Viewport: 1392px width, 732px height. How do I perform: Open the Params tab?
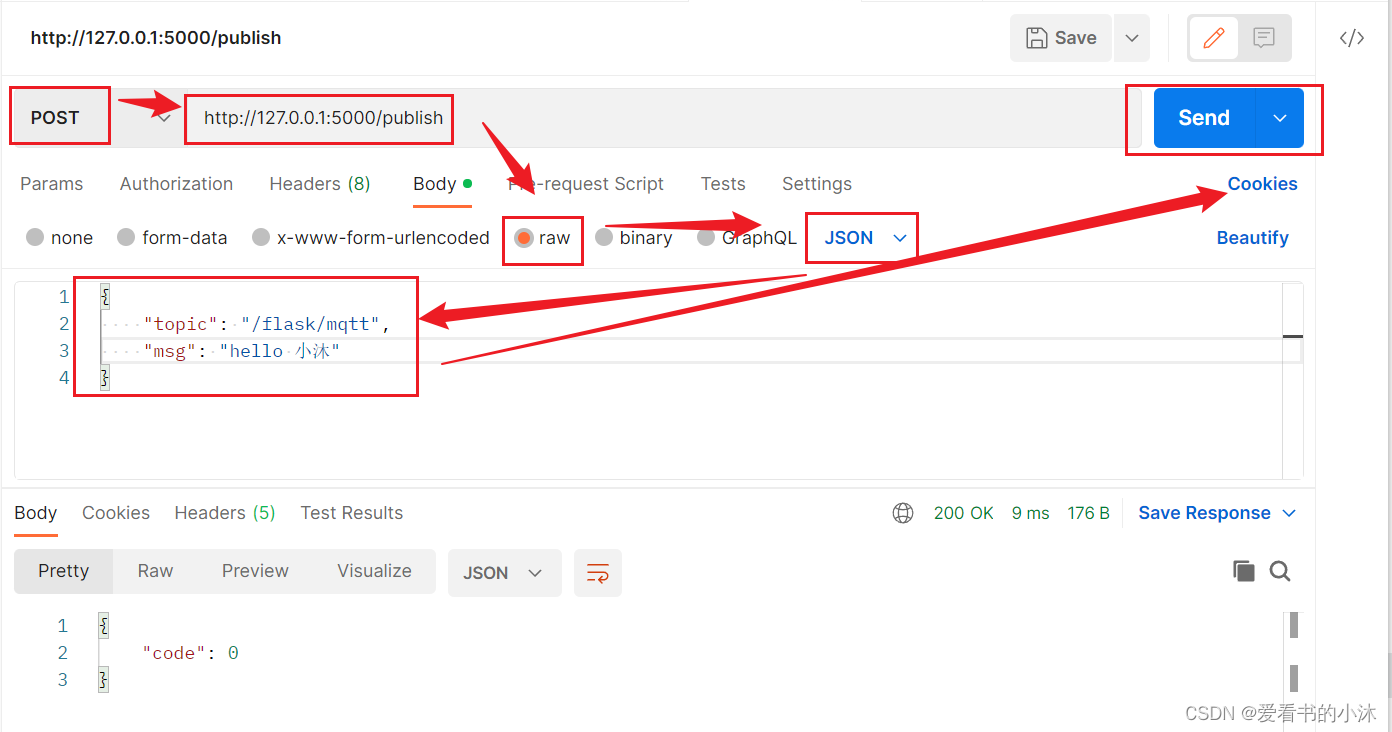click(52, 184)
